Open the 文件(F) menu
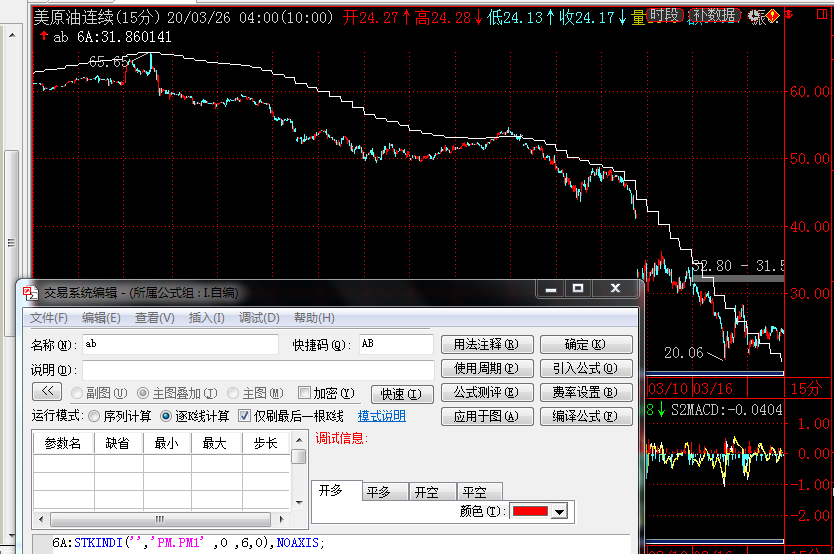Screen dimensions: 834x554 (x=48, y=318)
